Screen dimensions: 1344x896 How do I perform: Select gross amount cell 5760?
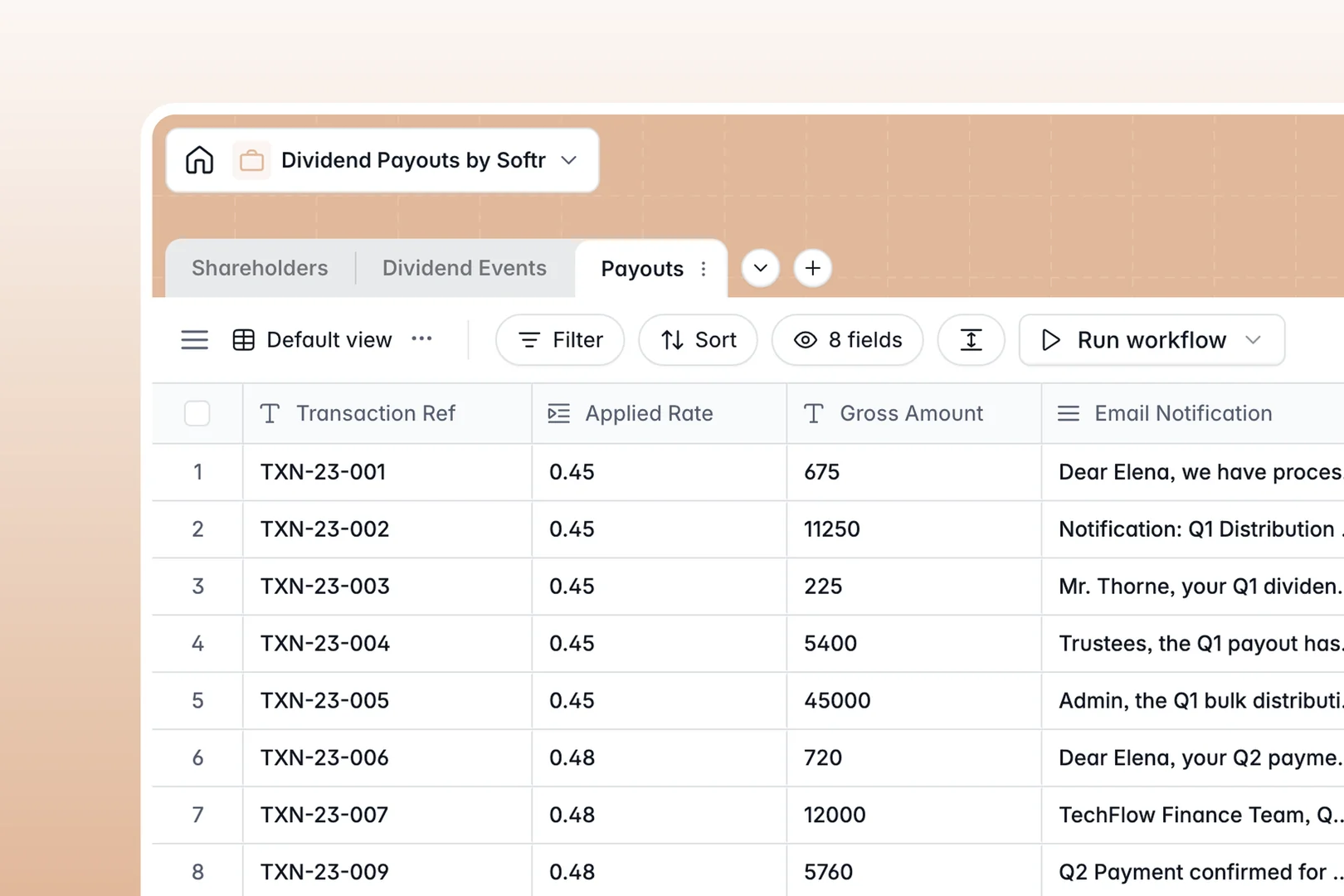(x=913, y=870)
